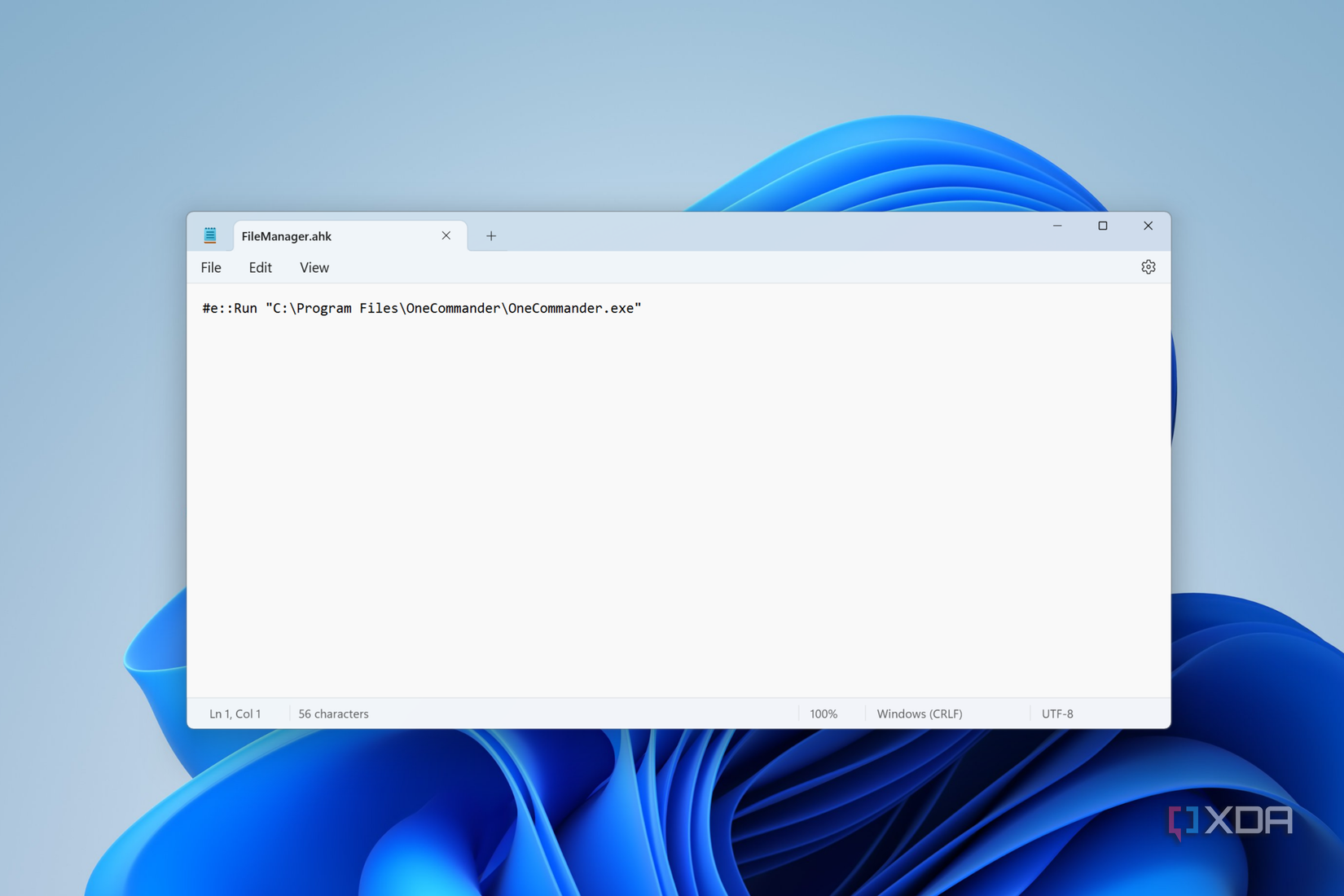Close the Notepad window
The width and height of the screenshot is (1344, 896).
click(1148, 226)
